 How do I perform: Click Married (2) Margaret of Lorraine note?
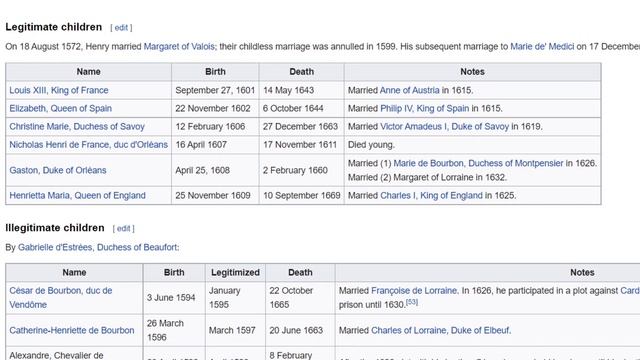[x=427, y=178]
